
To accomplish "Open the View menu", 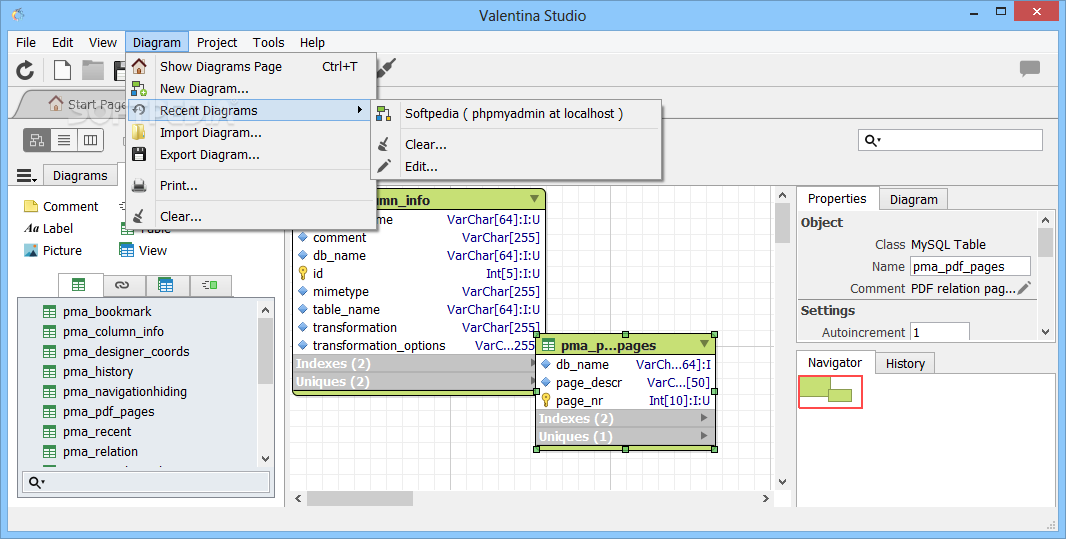I will coord(103,42).
